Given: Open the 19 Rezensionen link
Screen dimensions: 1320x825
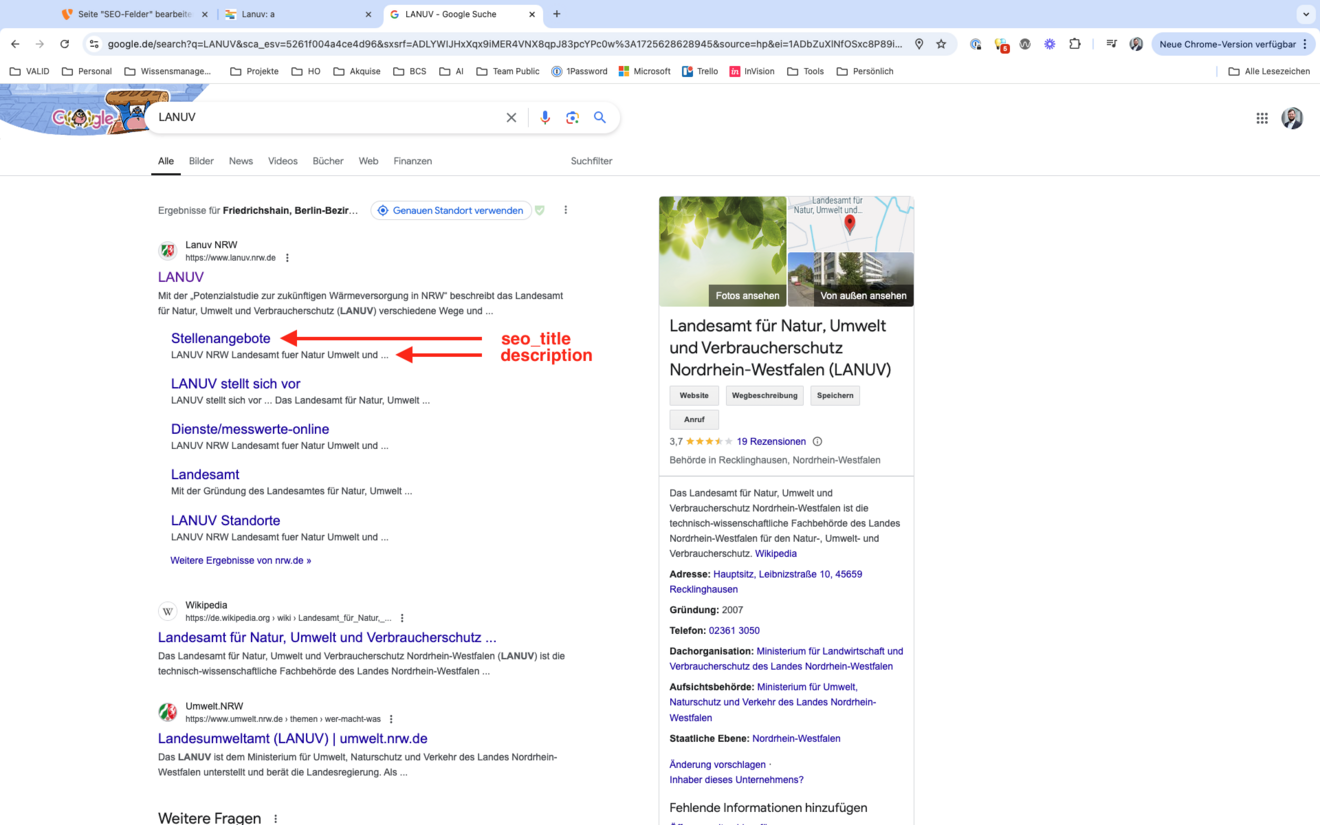Looking at the screenshot, I should coord(771,441).
